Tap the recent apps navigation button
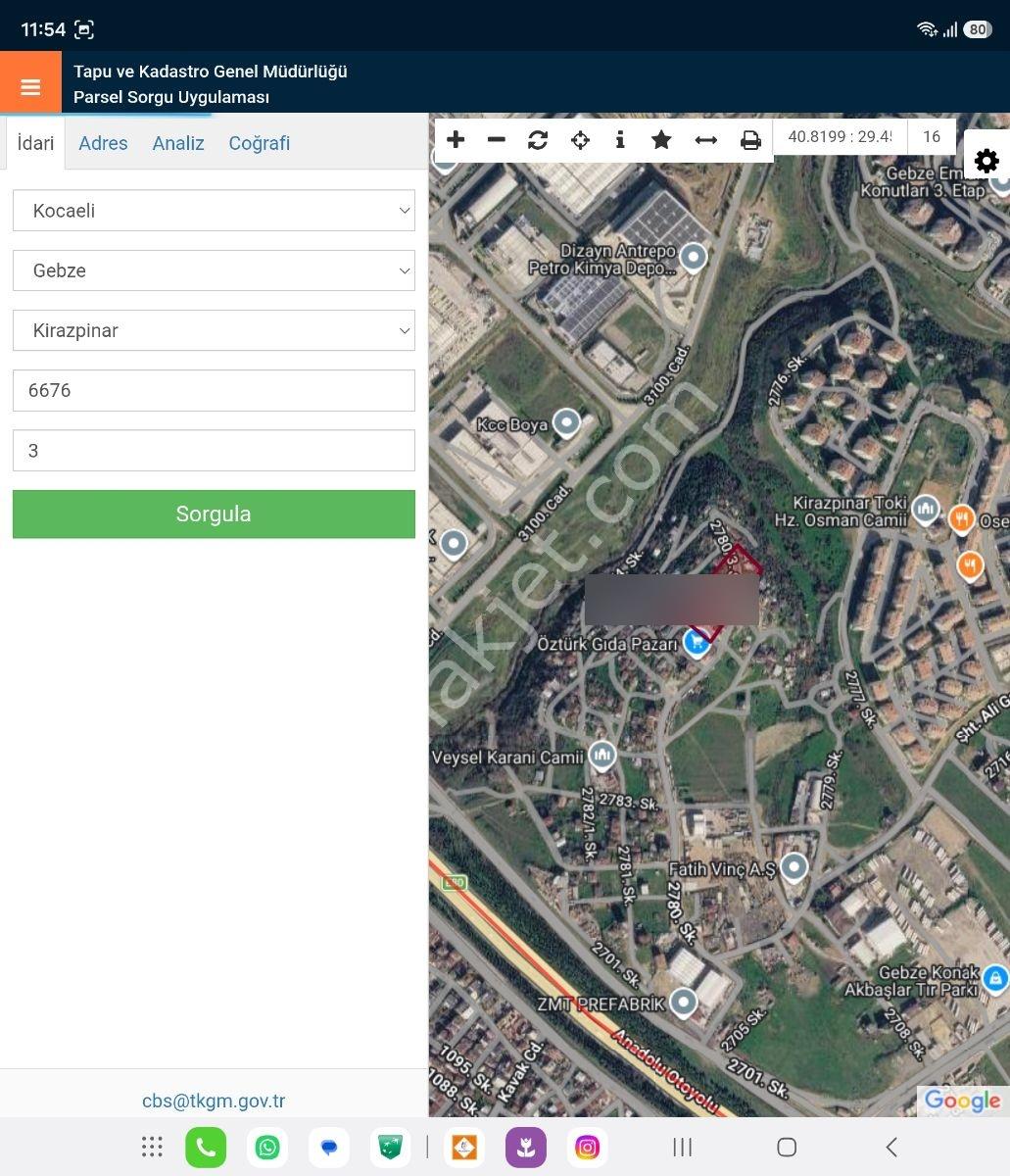Viewport: 1010px width, 1176px height. (683, 1147)
